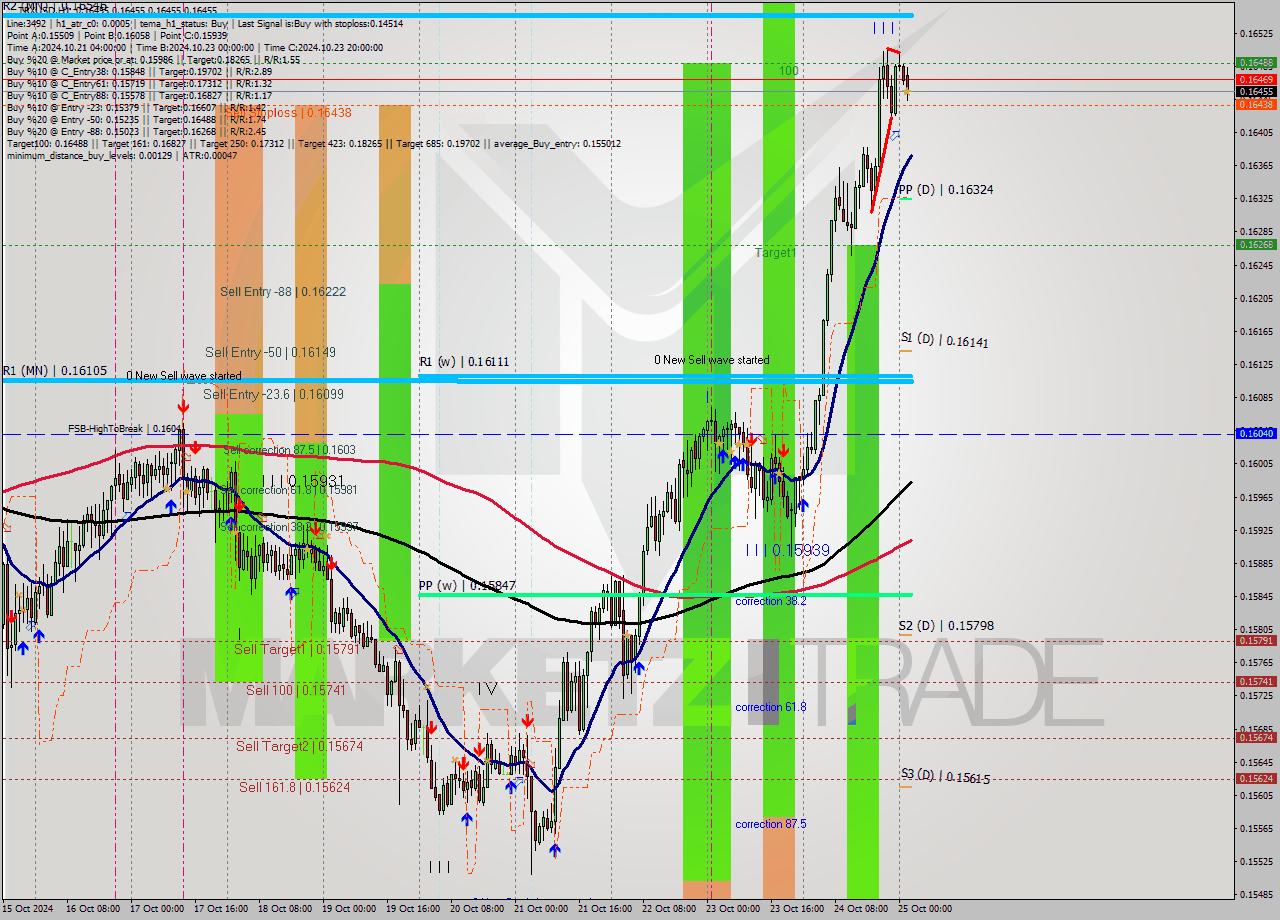Click the Sell Stoploss | 0.16438 label
The image size is (1280, 920).
(290, 113)
